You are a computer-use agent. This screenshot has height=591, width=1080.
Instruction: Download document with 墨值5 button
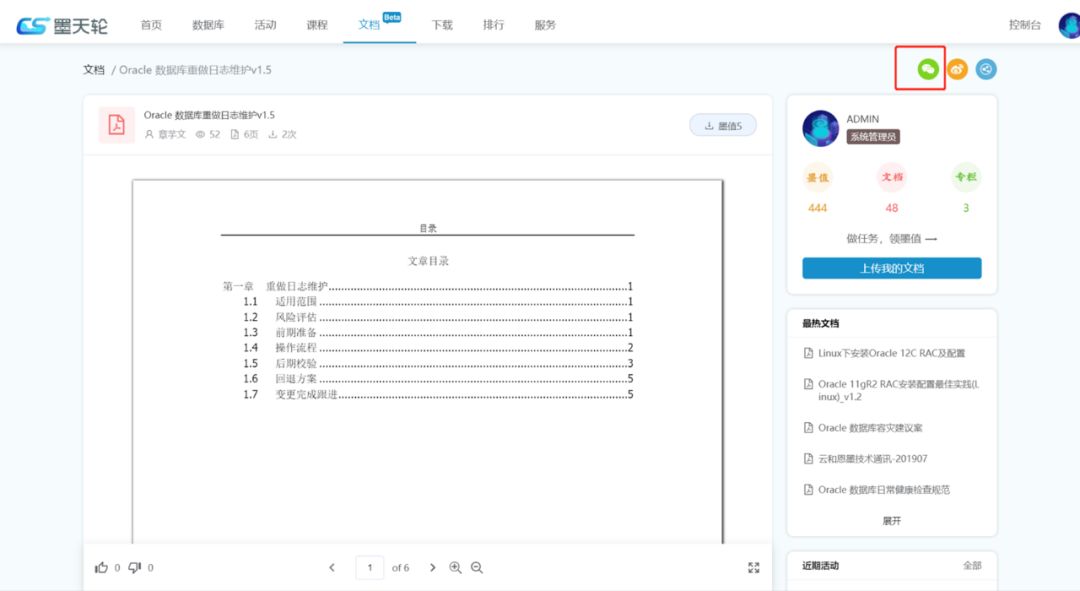723,125
